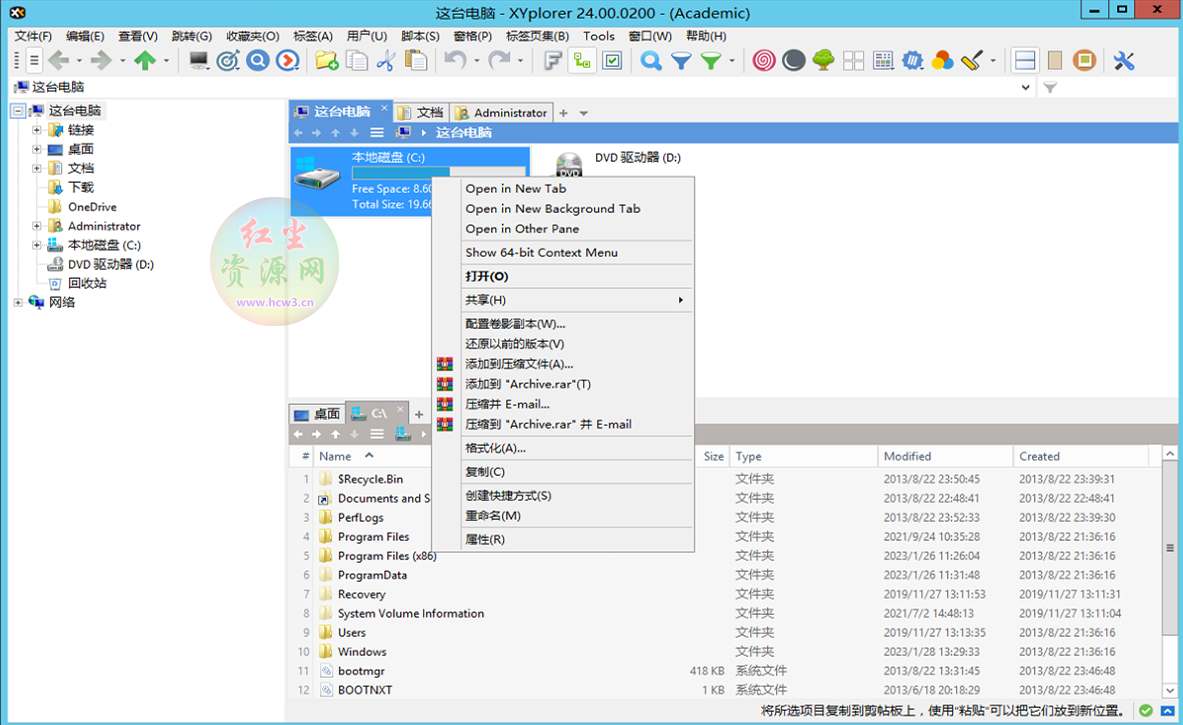This screenshot has height=725, width=1183.
Task: Switch to the 文档 tab
Action: click(x=422, y=112)
